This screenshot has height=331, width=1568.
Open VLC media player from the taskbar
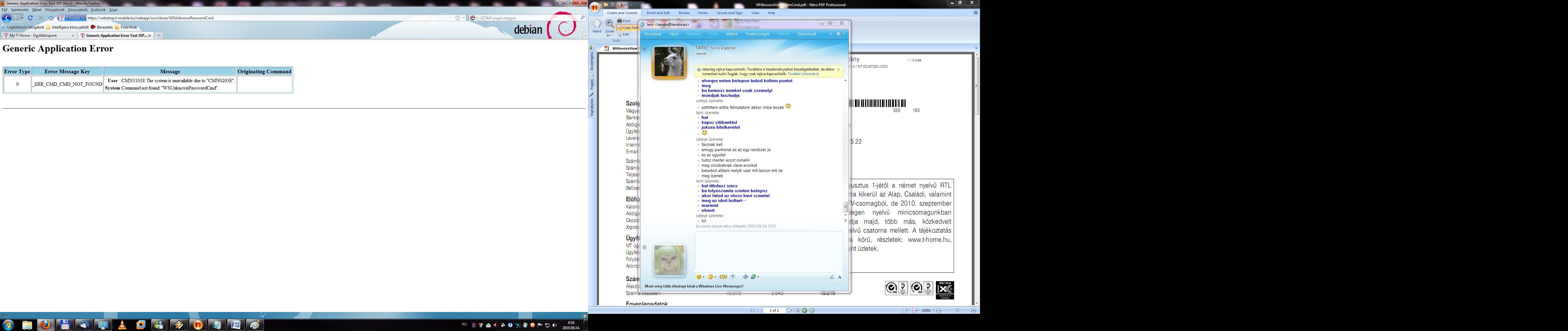coord(122,325)
